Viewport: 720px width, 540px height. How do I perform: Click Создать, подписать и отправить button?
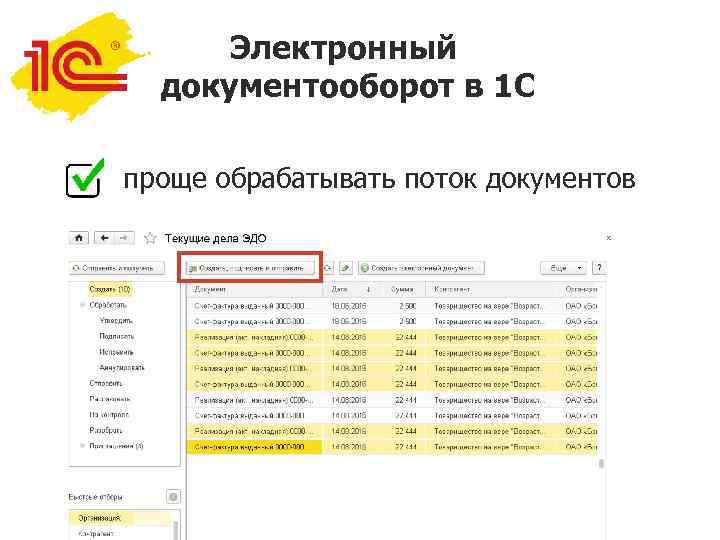pos(251,268)
